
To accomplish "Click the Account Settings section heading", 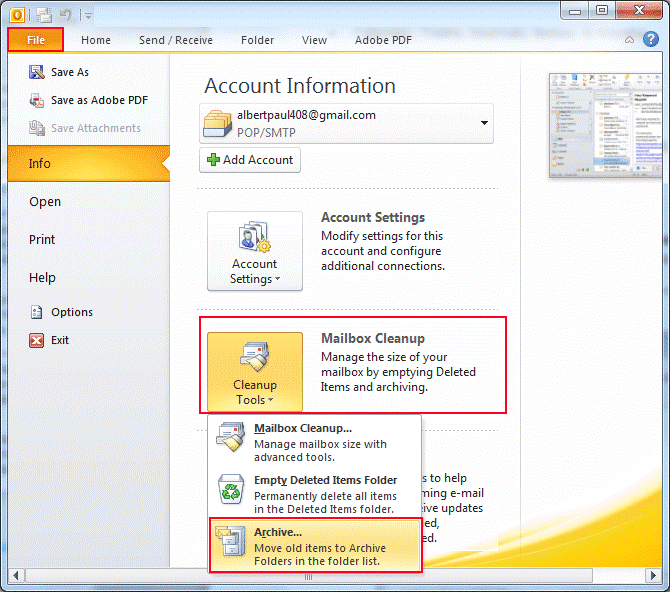I will click(373, 217).
